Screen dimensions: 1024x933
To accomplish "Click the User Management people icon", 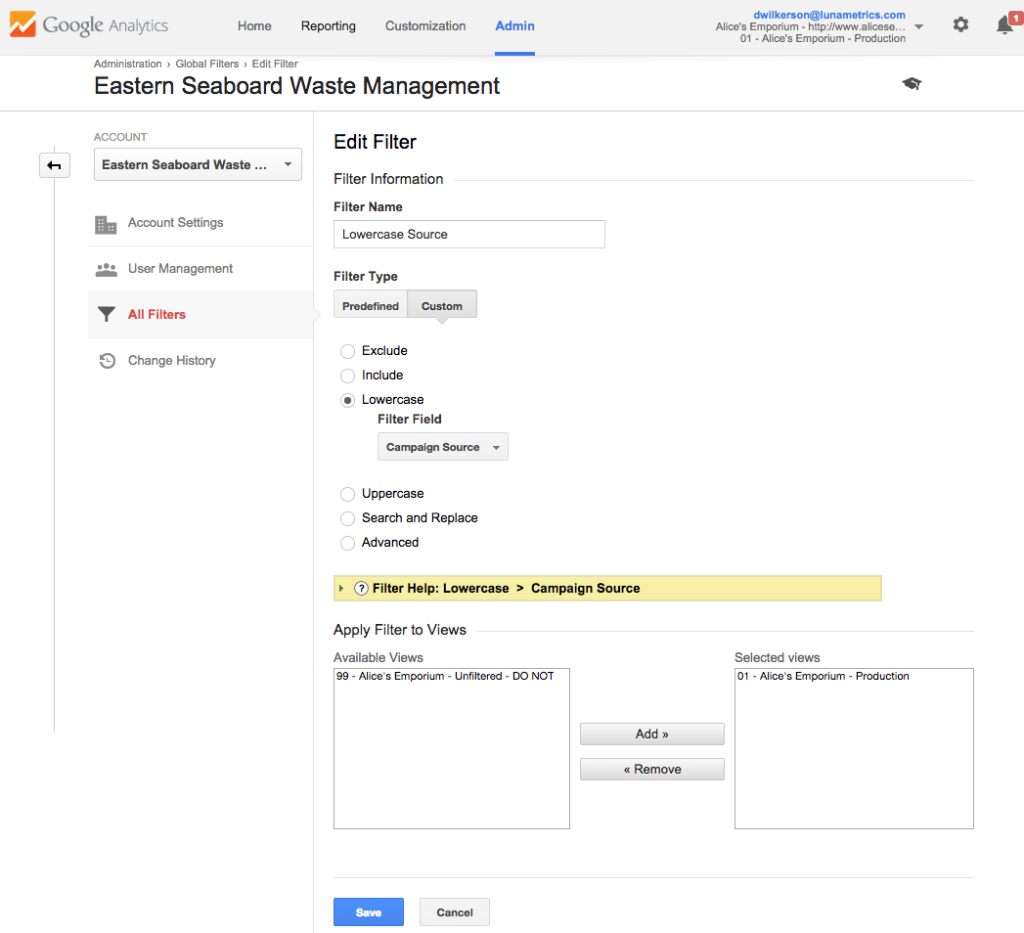I will click(106, 269).
